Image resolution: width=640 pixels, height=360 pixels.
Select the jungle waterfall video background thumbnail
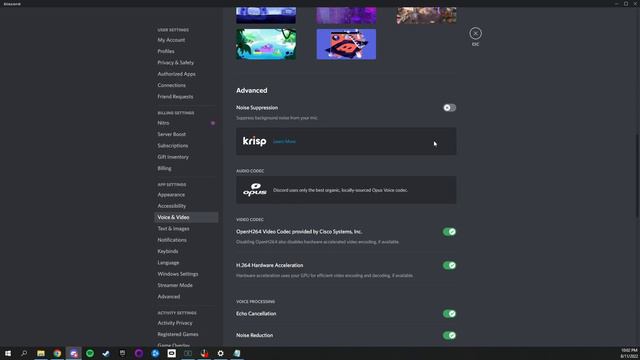[x=266, y=44]
